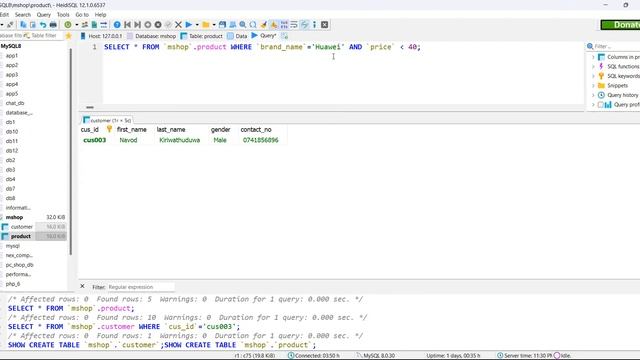Open the Refresh dropdown arrow
Screen dimensions: 640x360
tap(76, 25)
